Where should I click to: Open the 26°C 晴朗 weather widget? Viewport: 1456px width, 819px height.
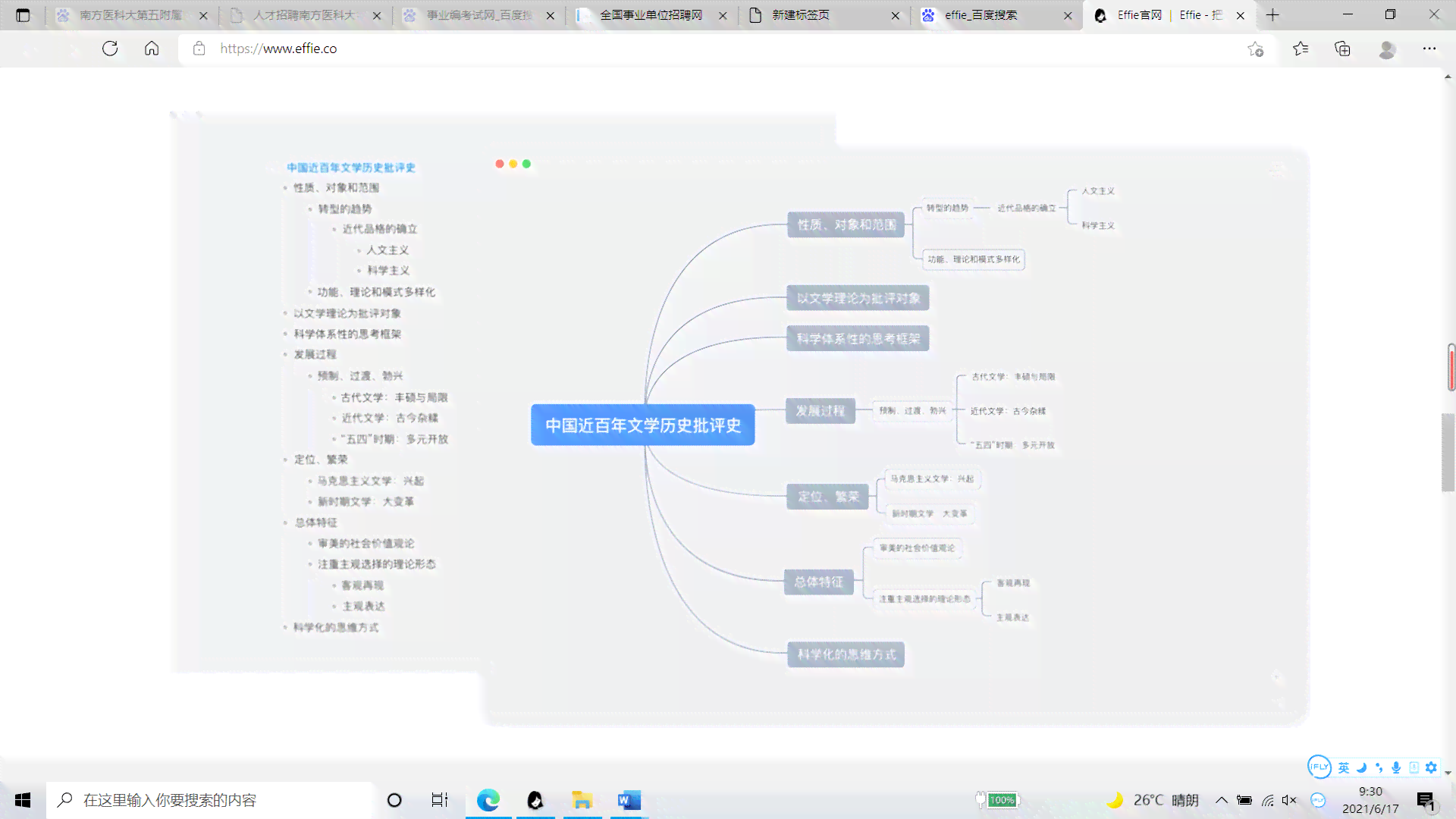tap(1153, 800)
